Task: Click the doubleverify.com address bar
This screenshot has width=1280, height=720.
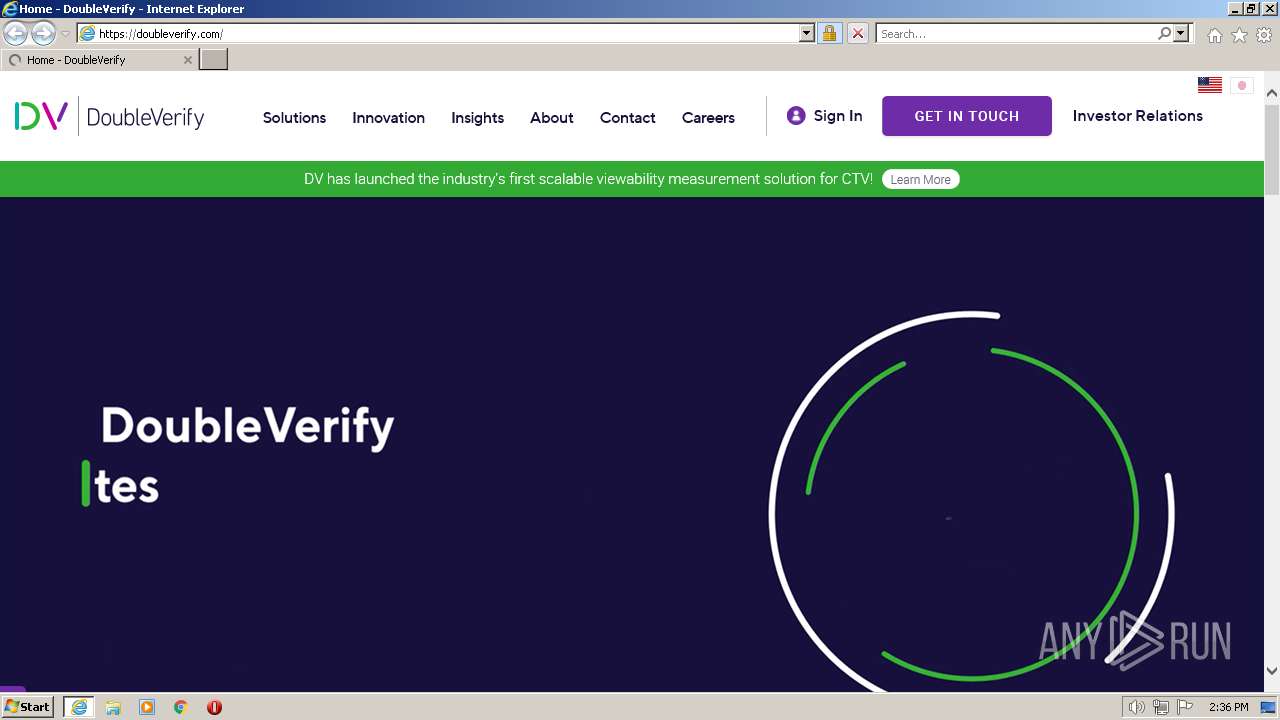Action: click(438, 34)
